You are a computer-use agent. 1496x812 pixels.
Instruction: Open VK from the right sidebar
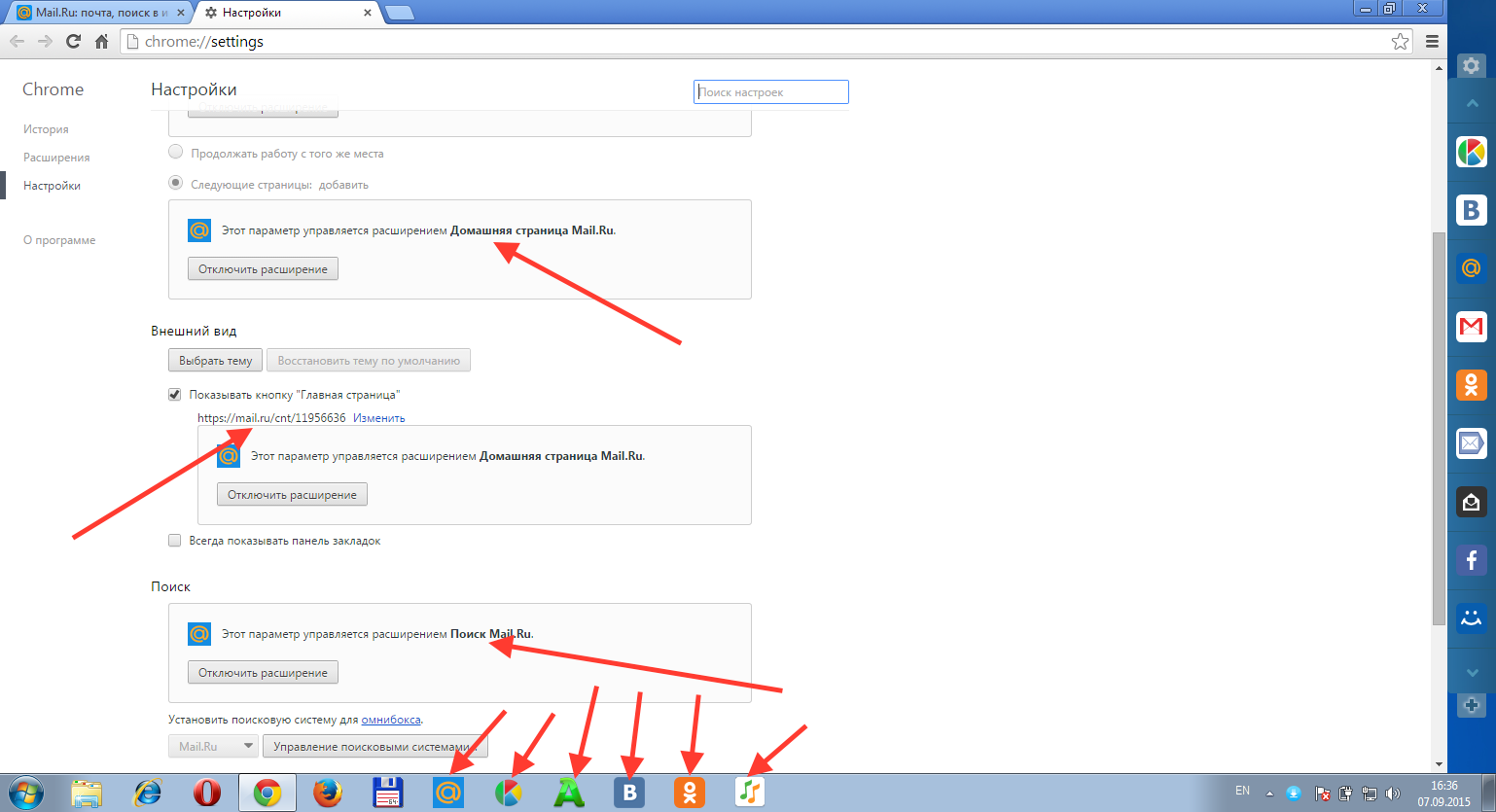[x=1471, y=210]
